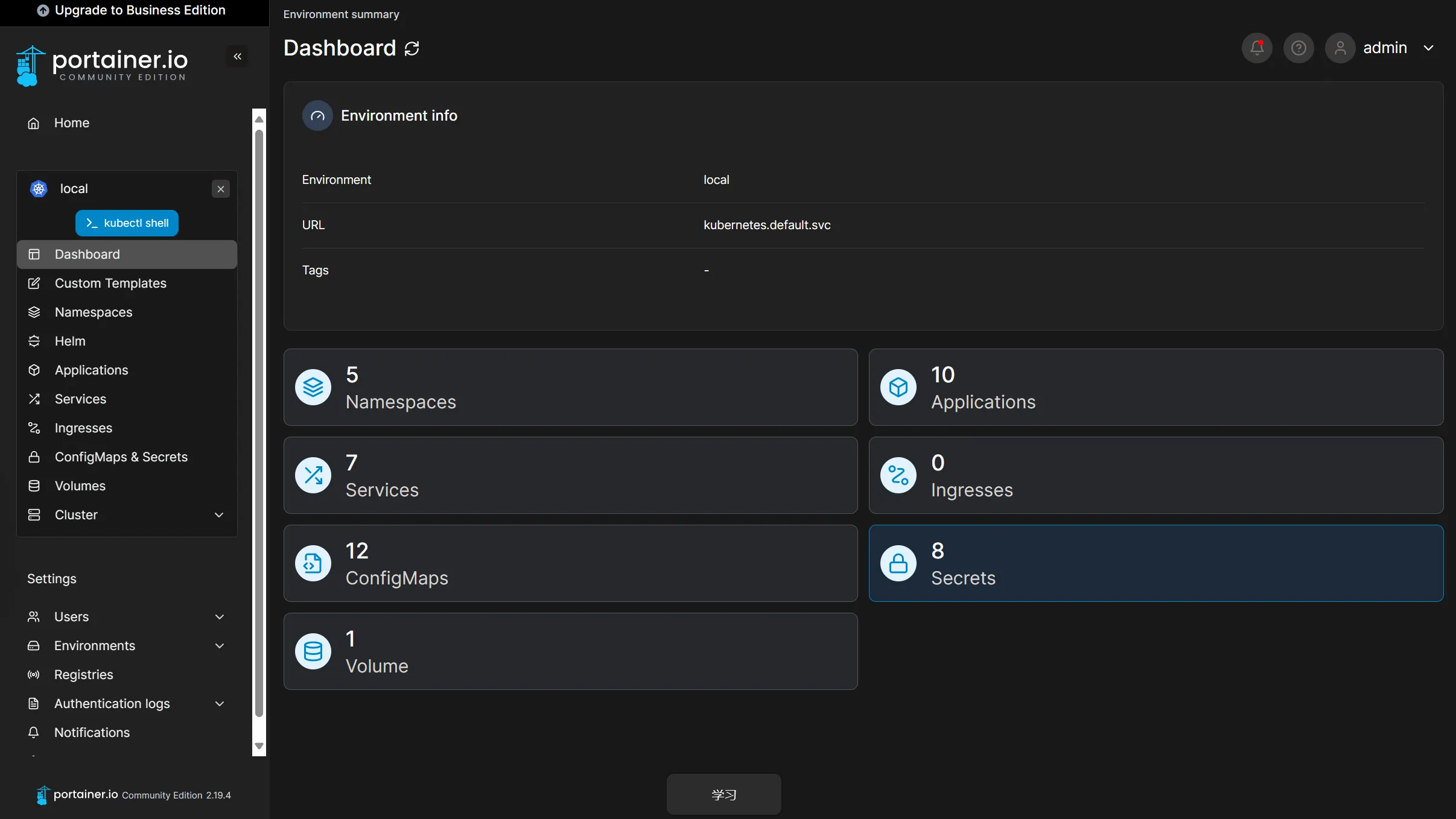1456x819 pixels.
Task: Click the ConfigMaps tile file icon
Action: [x=313, y=563]
